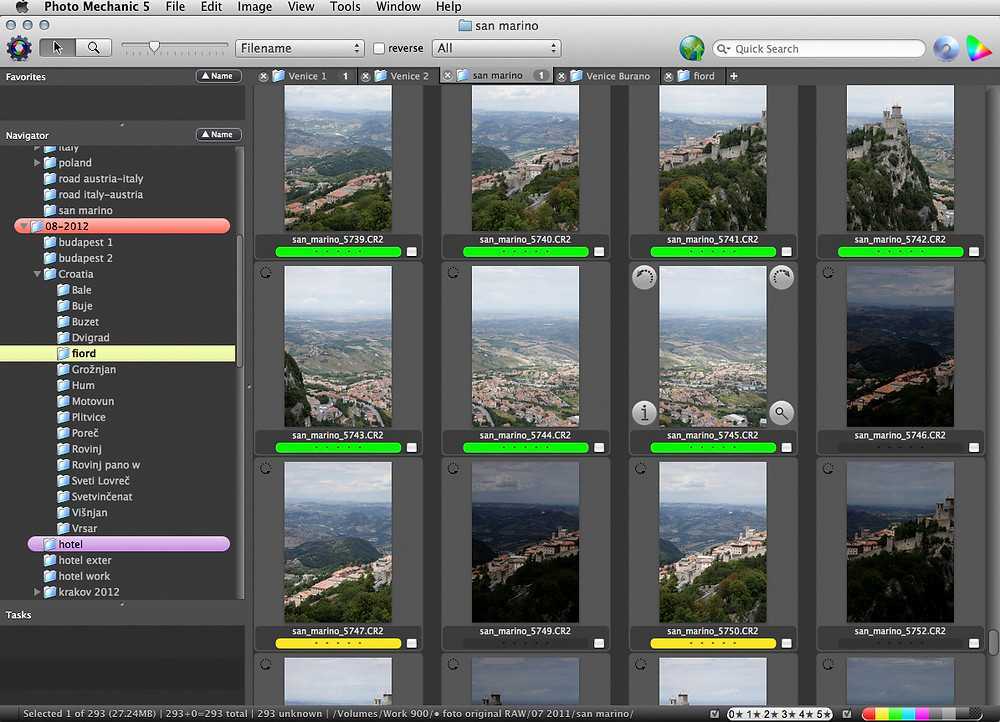This screenshot has width=1000, height=722.
Task: Add a new contact sheet tab
Action: coord(733,76)
